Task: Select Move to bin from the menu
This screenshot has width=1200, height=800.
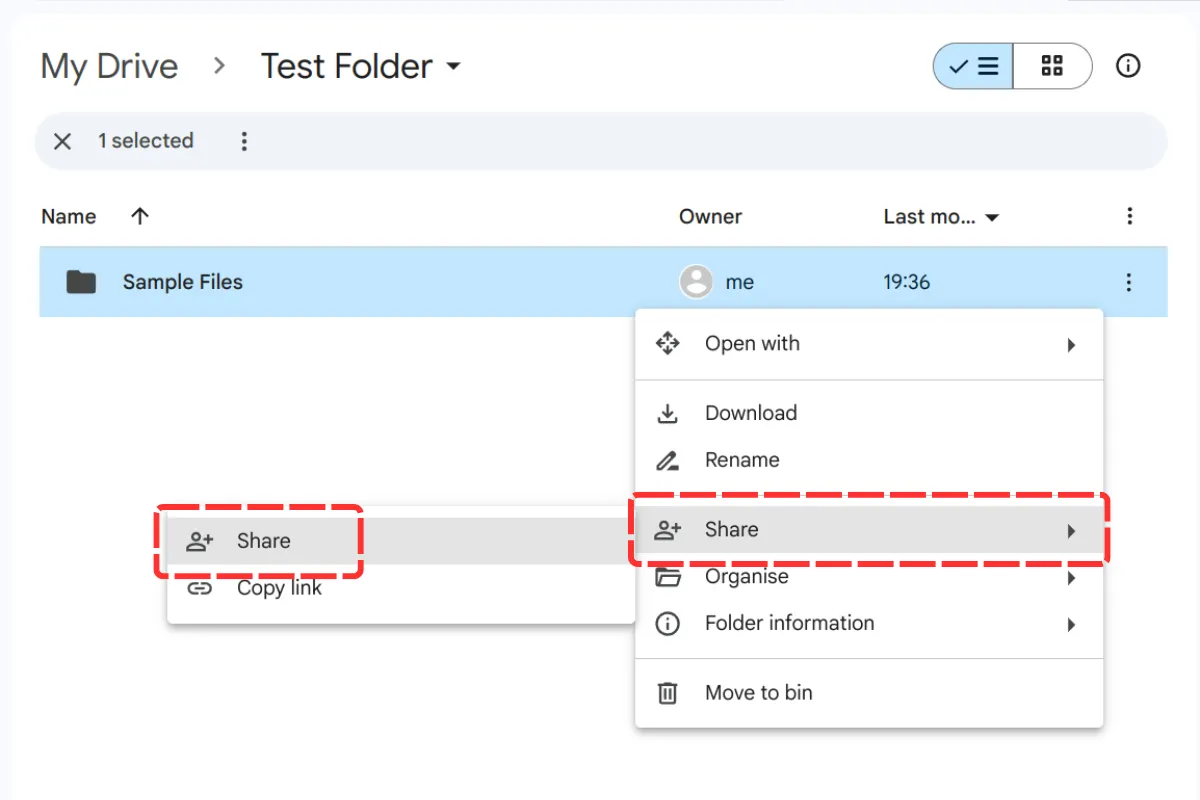Action: [x=760, y=692]
